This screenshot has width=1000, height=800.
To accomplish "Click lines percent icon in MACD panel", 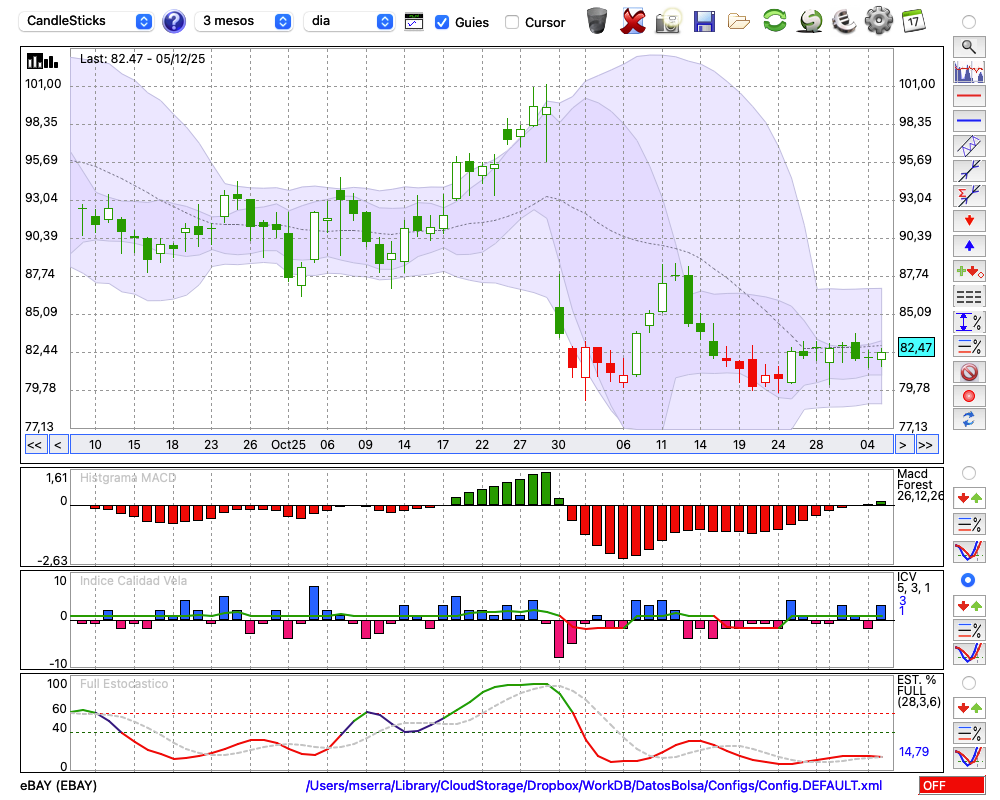I will click(x=969, y=524).
